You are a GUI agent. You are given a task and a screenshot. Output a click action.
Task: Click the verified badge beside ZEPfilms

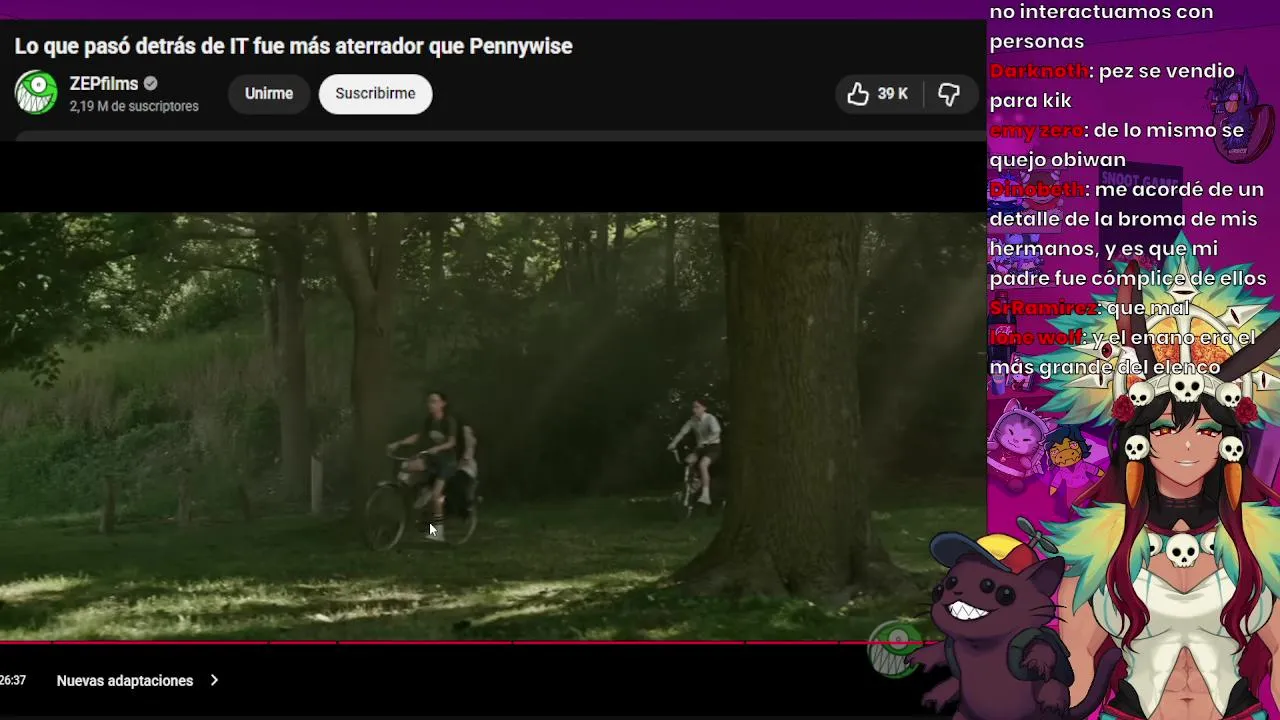[x=151, y=84]
